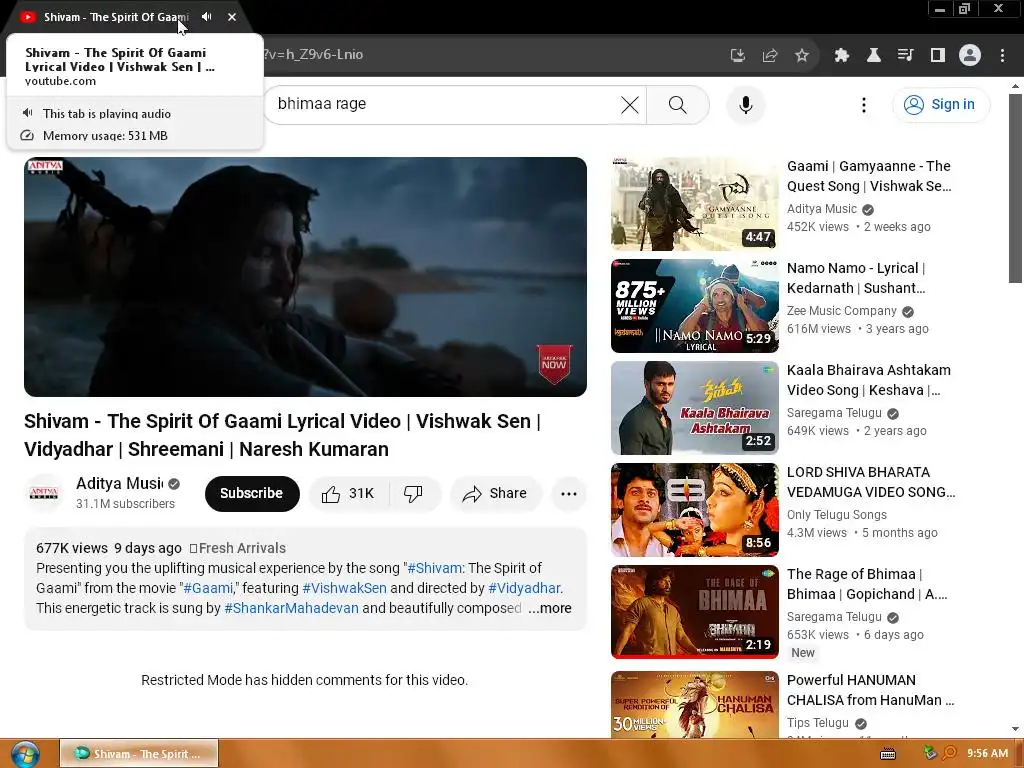Image resolution: width=1024 pixels, height=768 pixels.
Task: Click Zee Music Company channel name
Action: (x=842, y=311)
